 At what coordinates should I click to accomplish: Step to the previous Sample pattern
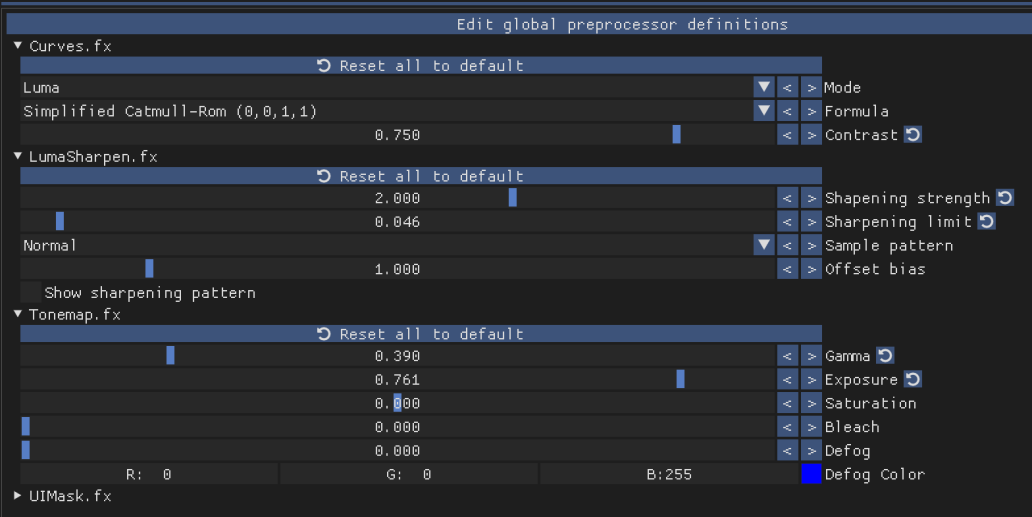(787, 245)
